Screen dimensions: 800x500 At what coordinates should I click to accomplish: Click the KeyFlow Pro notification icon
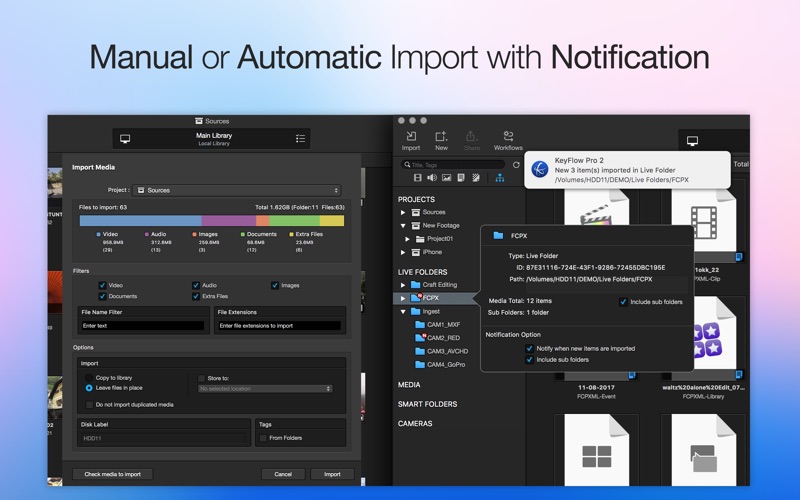[540, 169]
